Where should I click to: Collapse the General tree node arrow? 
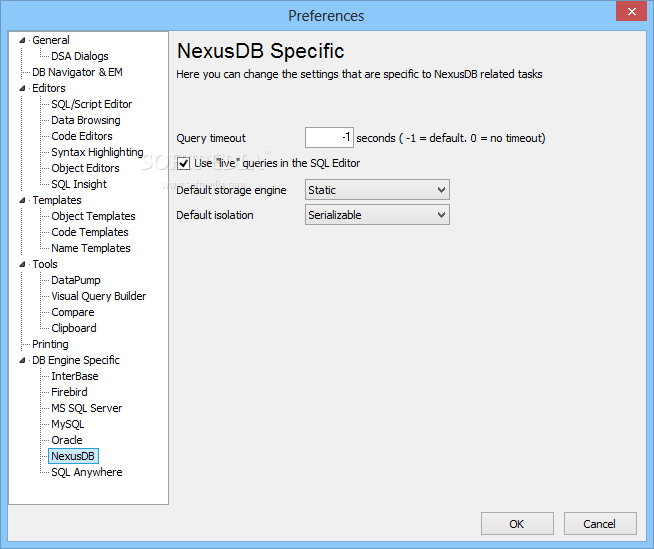(x=22, y=40)
